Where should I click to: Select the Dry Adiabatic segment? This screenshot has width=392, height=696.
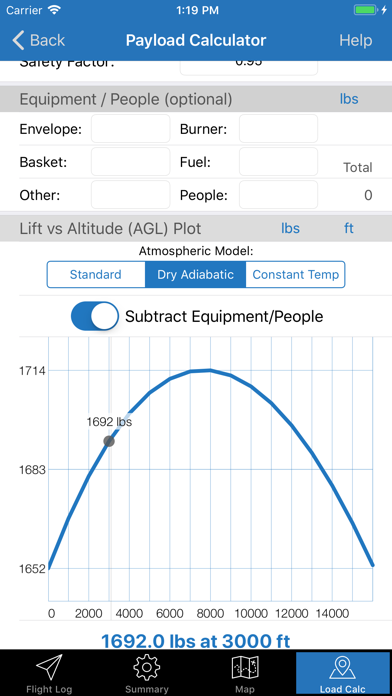click(x=195, y=274)
